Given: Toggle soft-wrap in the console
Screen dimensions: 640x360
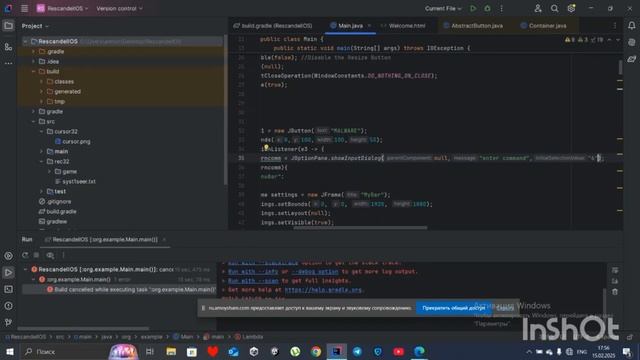Looking at the screenshot, I should [x=615, y=270].
